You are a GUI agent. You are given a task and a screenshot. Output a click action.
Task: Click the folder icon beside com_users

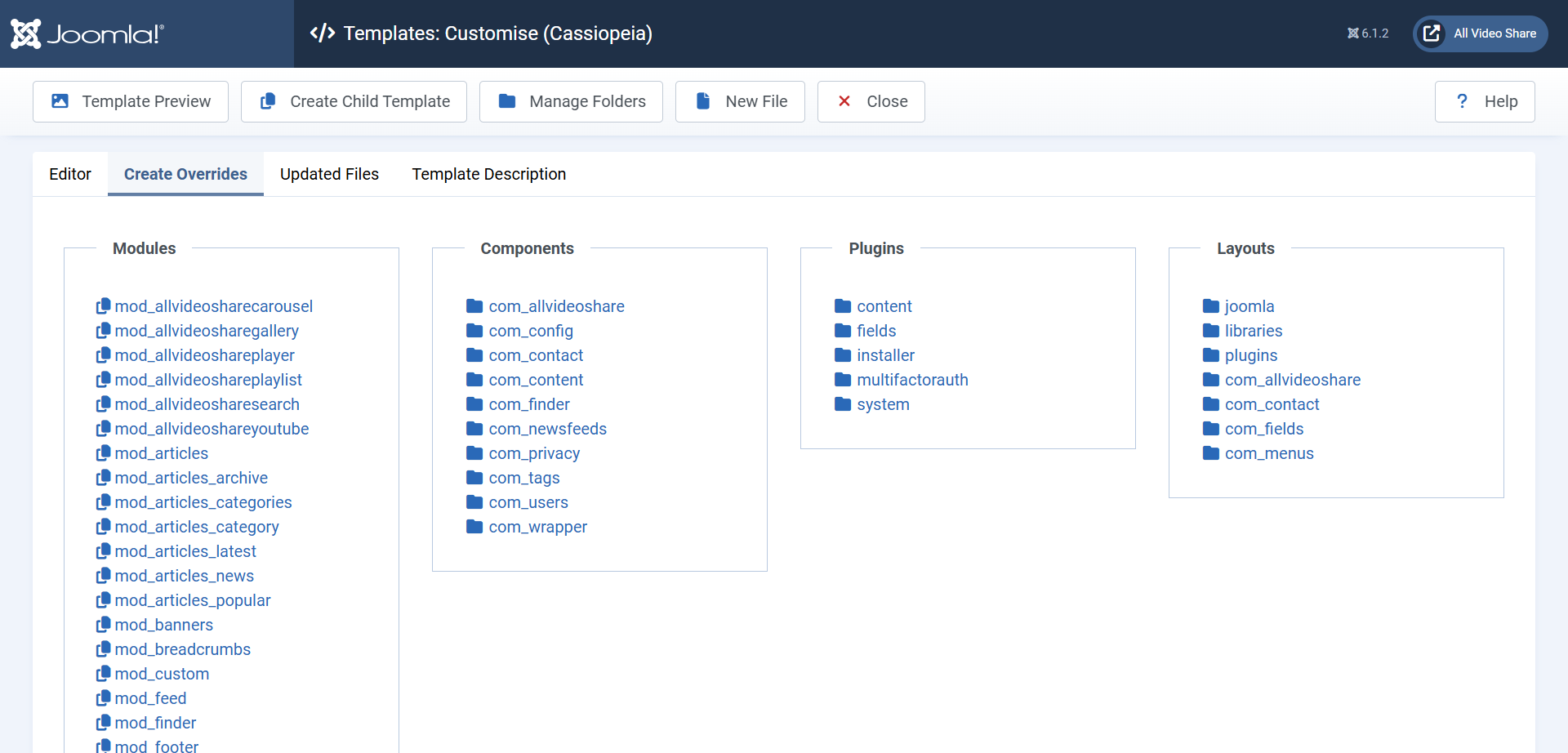click(x=474, y=502)
